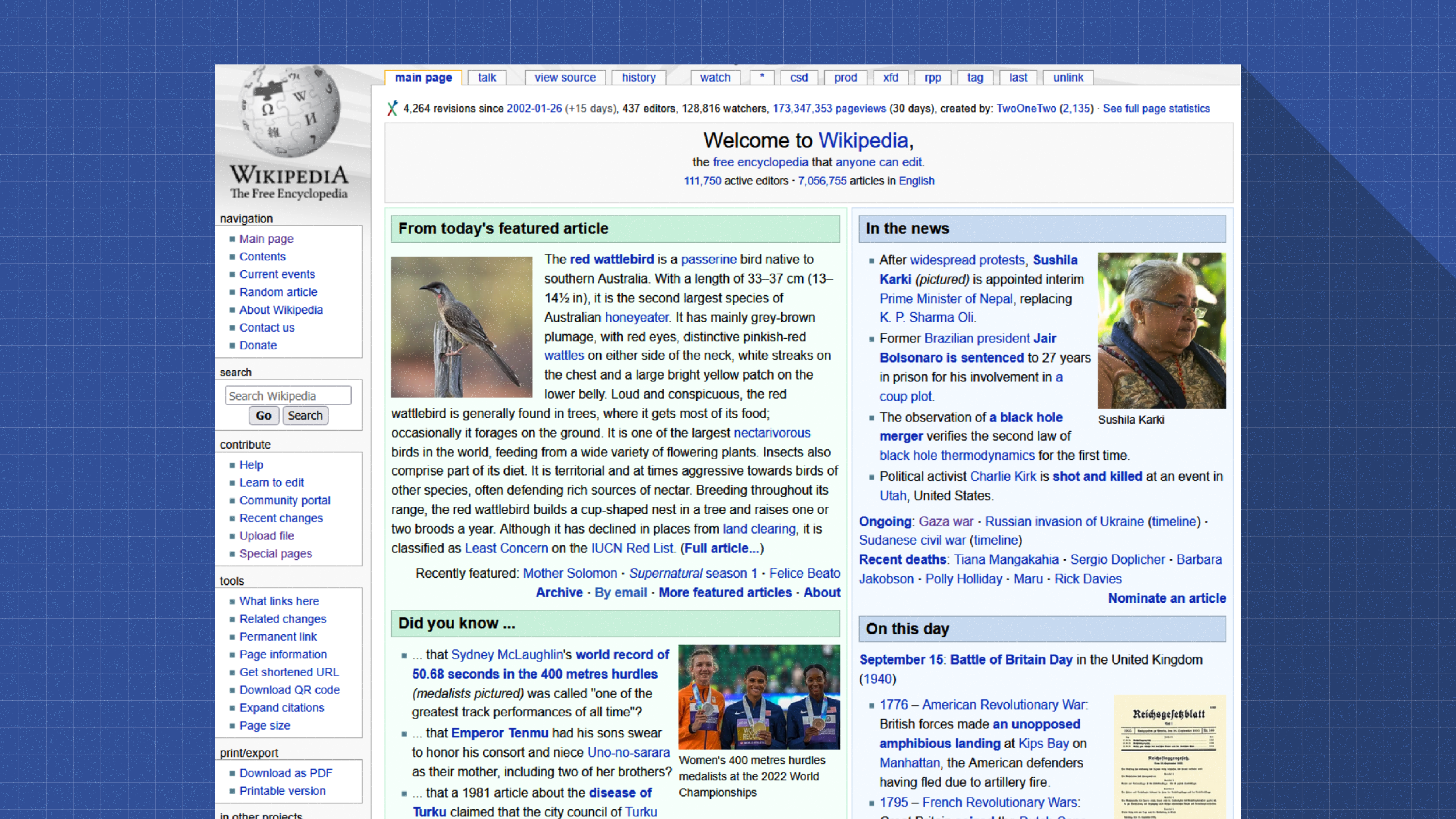
Task: Open Random article in navigation sidebar
Action: click(277, 292)
